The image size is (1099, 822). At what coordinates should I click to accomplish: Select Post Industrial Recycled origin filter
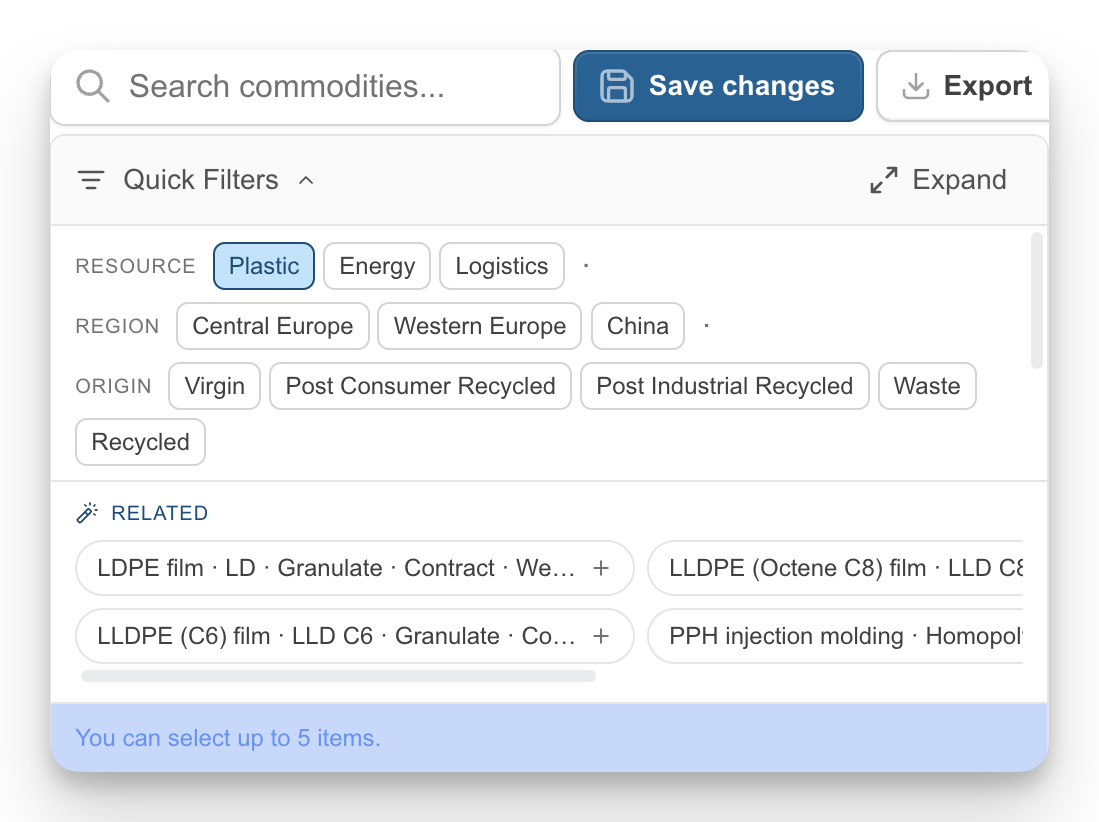[x=725, y=386]
